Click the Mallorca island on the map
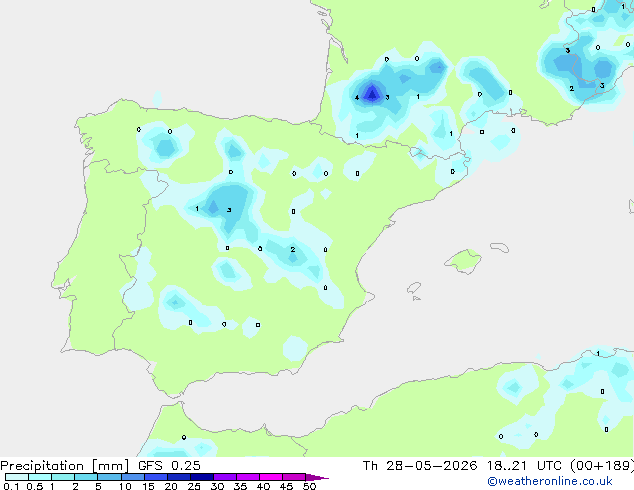The image size is (634, 490). pyautogui.click(x=463, y=261)
